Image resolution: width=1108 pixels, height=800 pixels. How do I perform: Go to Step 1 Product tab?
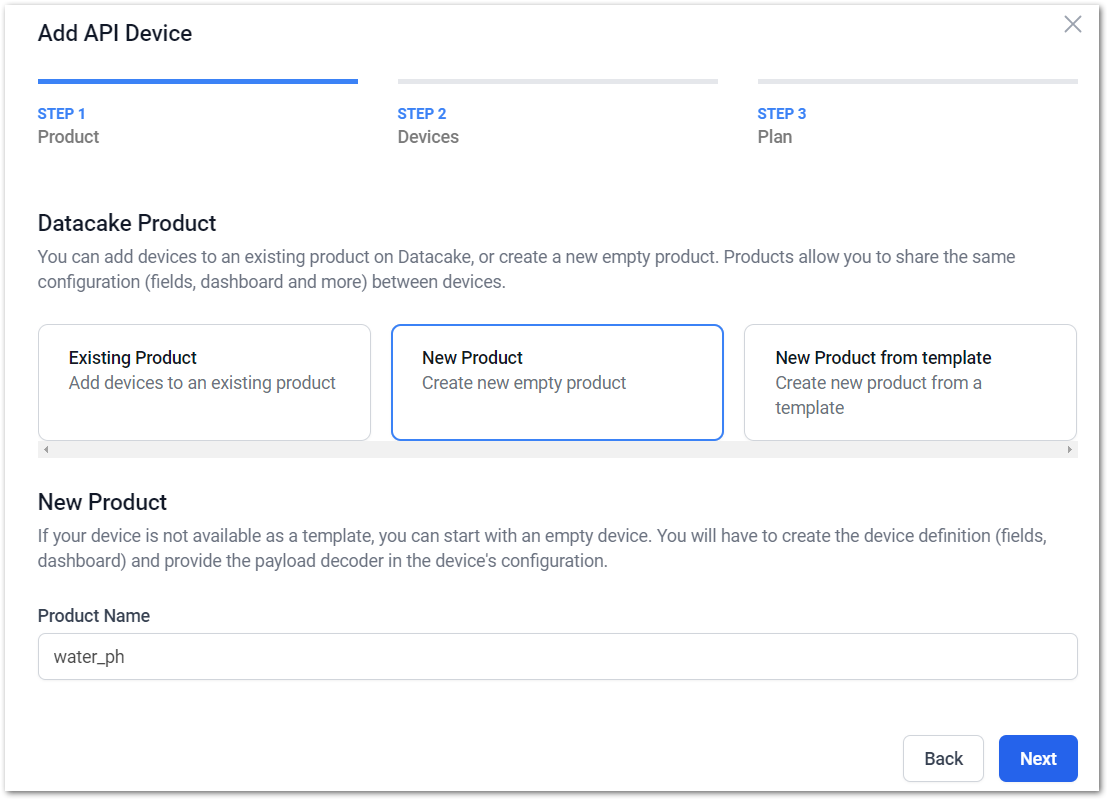(69, 125)
